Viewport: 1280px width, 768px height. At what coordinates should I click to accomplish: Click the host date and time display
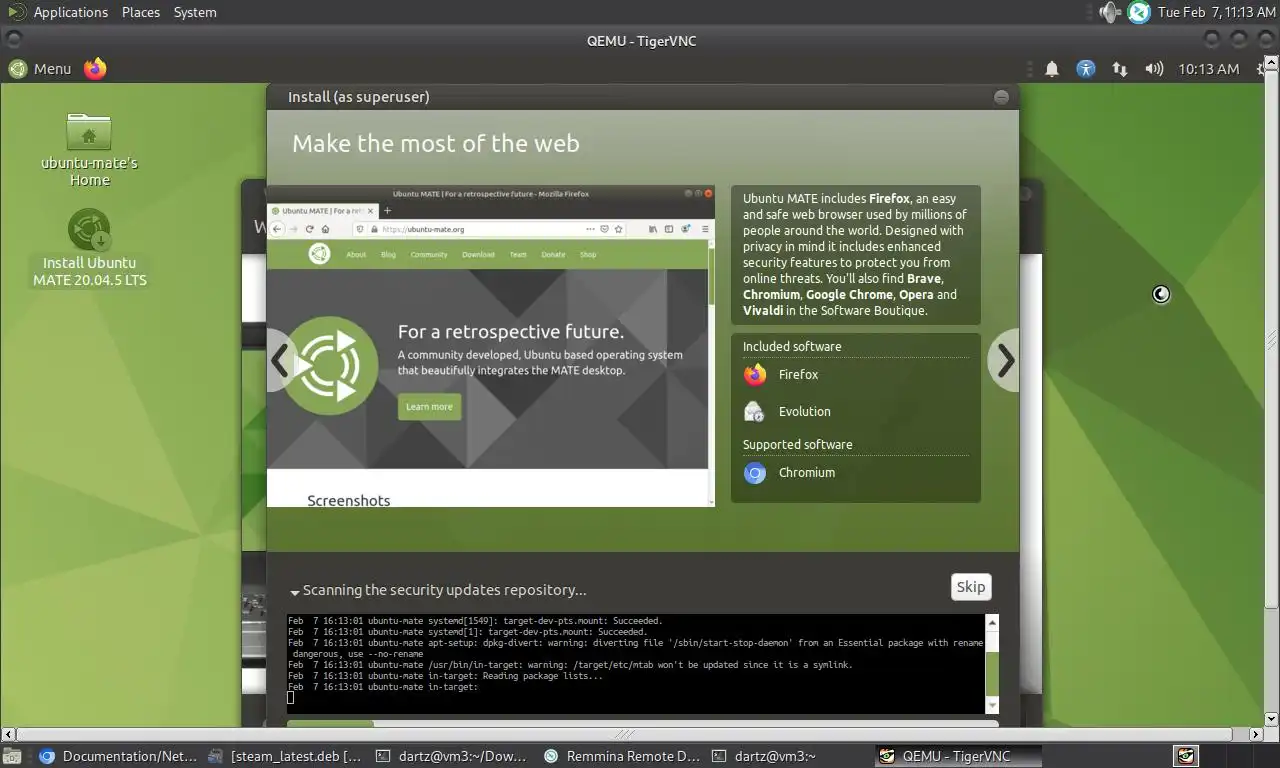[1216, 12]
